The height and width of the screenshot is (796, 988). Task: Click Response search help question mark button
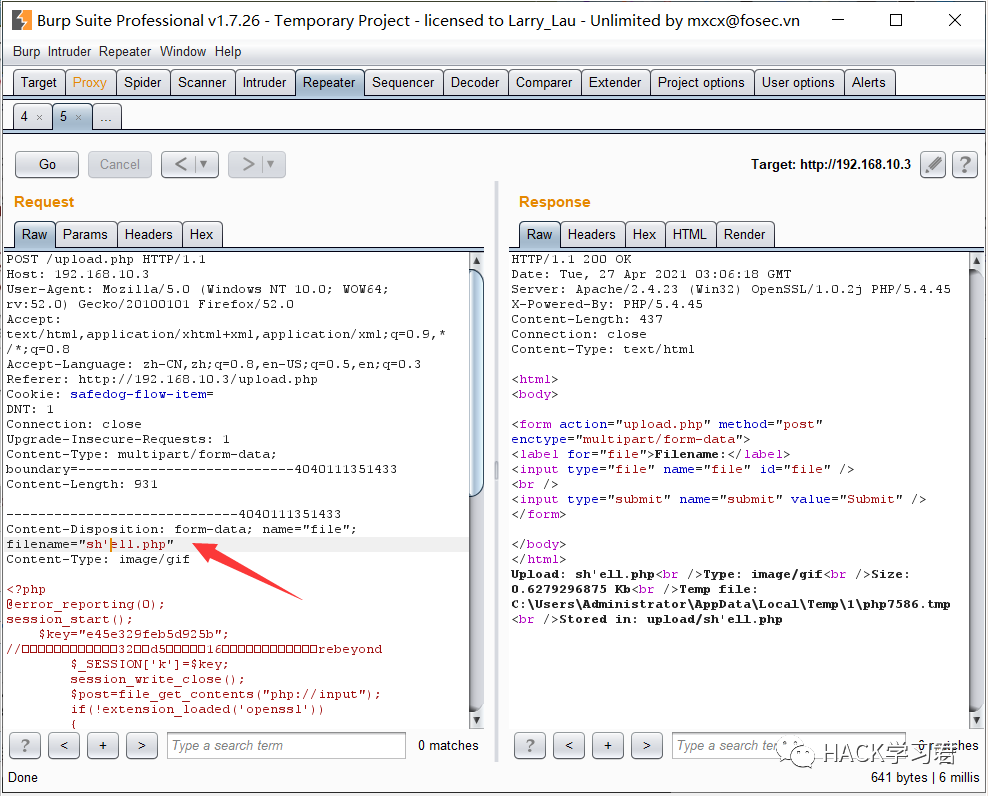click(530, 746)
